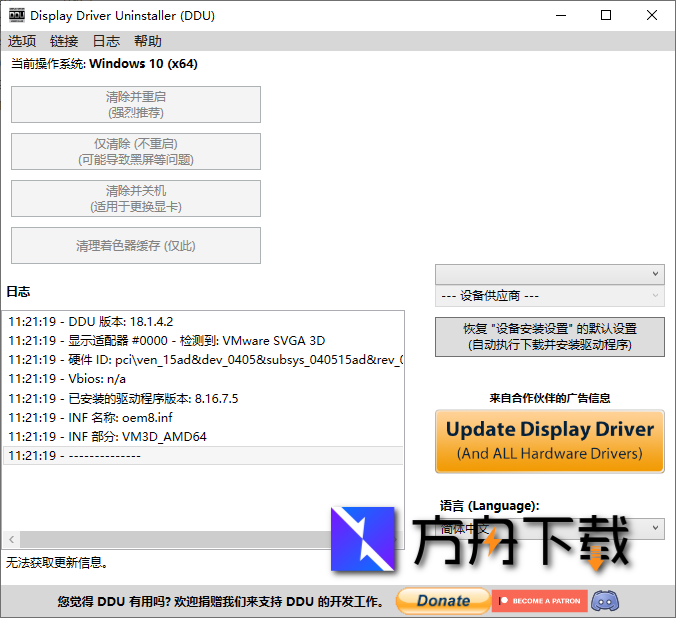The image size is (676, 618).
Task: Click the Become a Patron button
Action: coord(540,601)
